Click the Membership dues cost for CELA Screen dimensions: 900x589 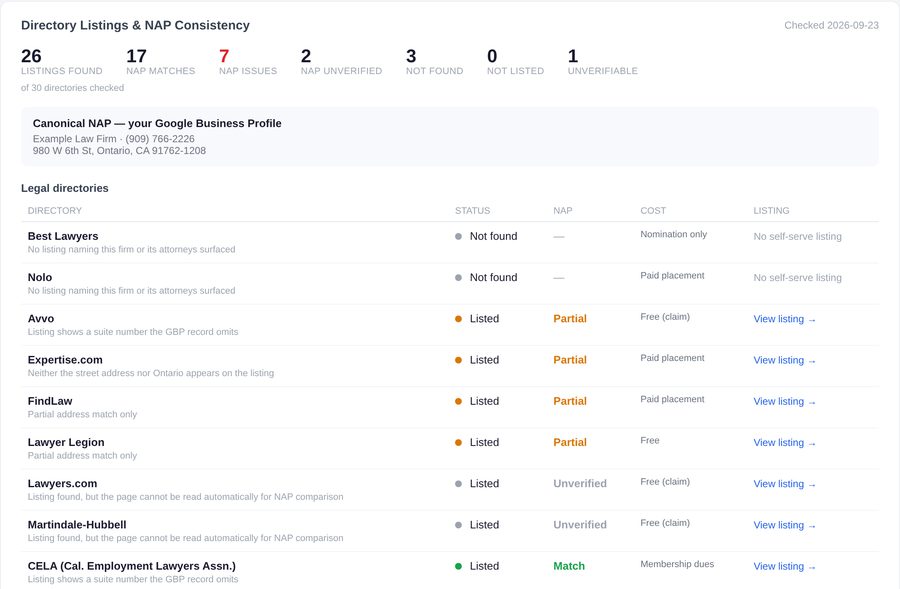coord(677,564)
